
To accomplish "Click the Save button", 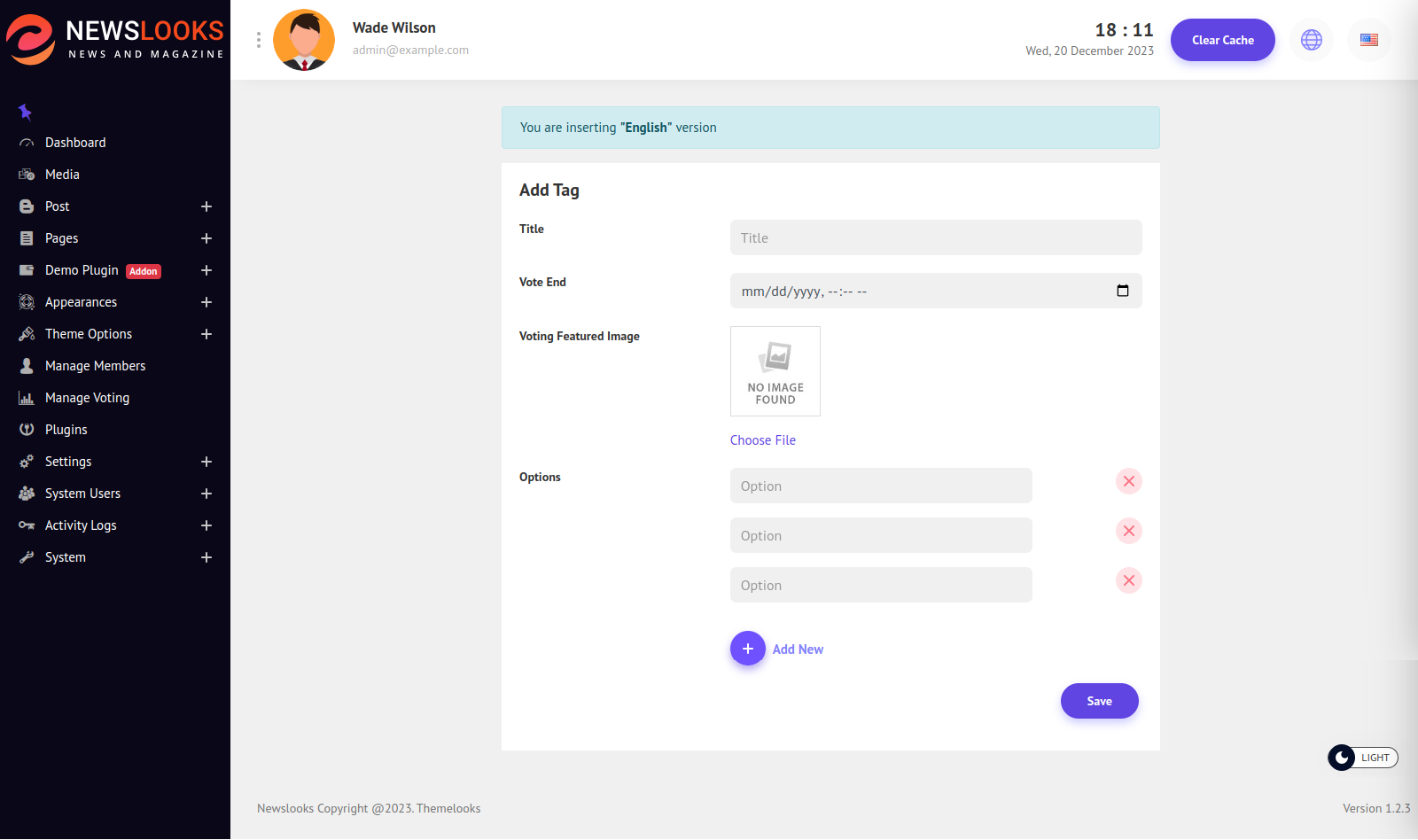I will pyautogui.click(x=1099, y=701).
